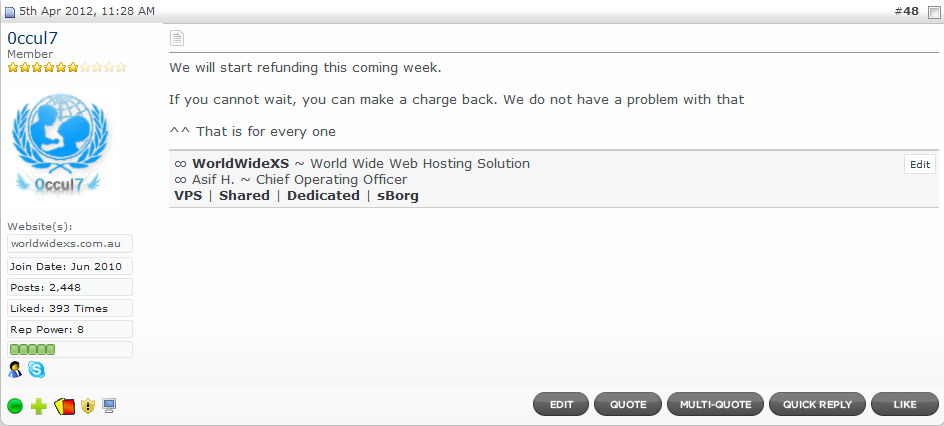Click the shield report post icon
This screenshot has height=426, width=944.
click(x=88, y=406)
